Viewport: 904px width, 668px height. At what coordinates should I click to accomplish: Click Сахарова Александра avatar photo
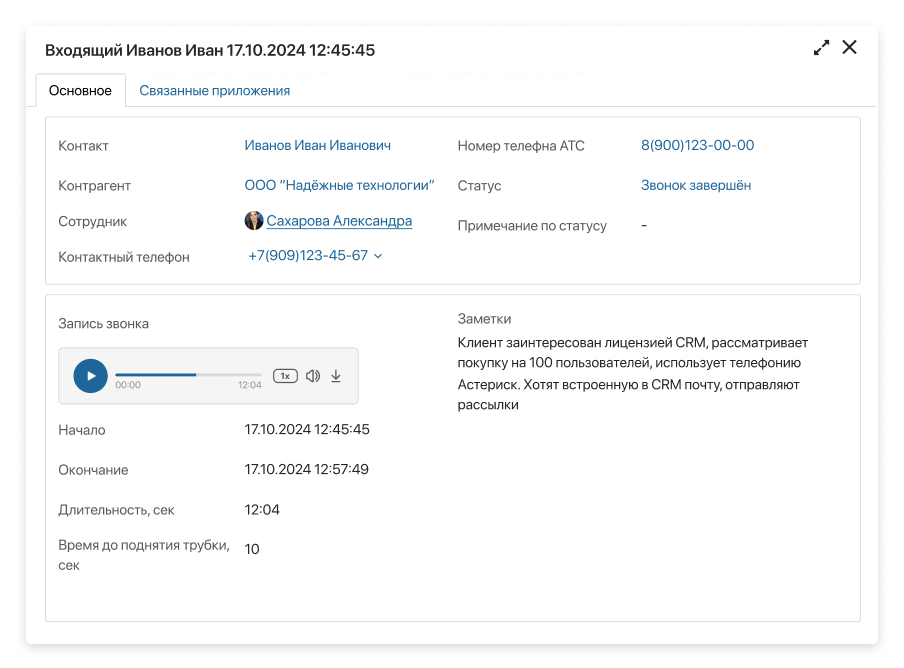(x=254, y=221)
